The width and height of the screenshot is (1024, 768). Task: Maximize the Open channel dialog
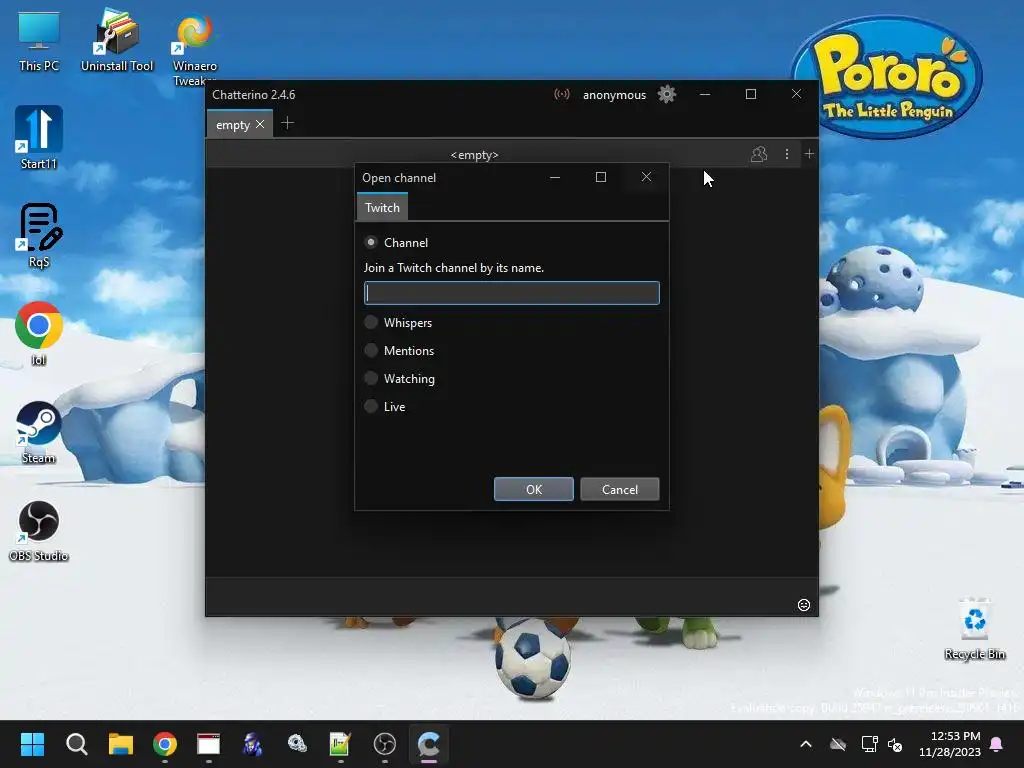tap(601, 177)
